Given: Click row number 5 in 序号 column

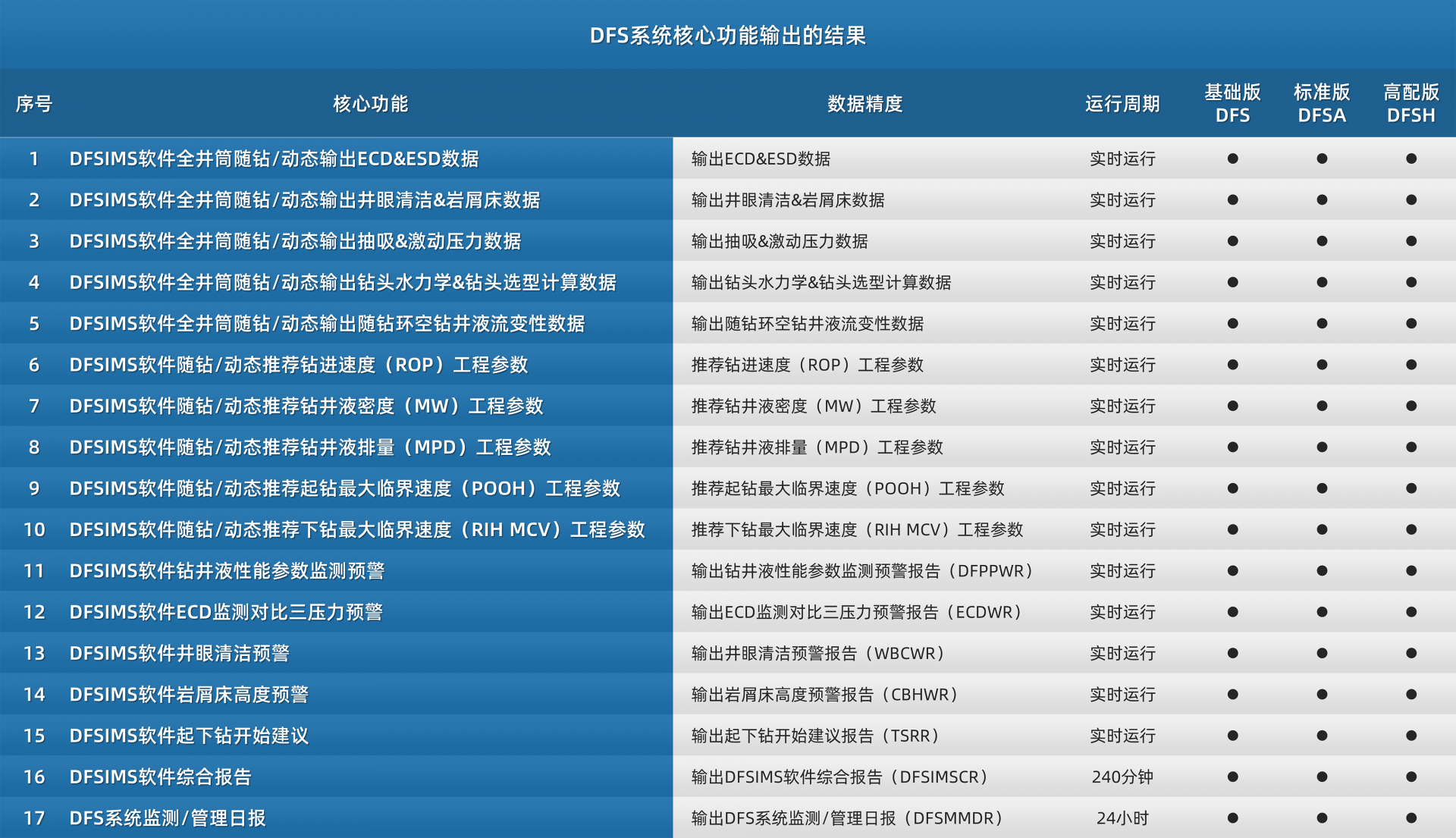Looking at the screenshot, I should [34, 323].
